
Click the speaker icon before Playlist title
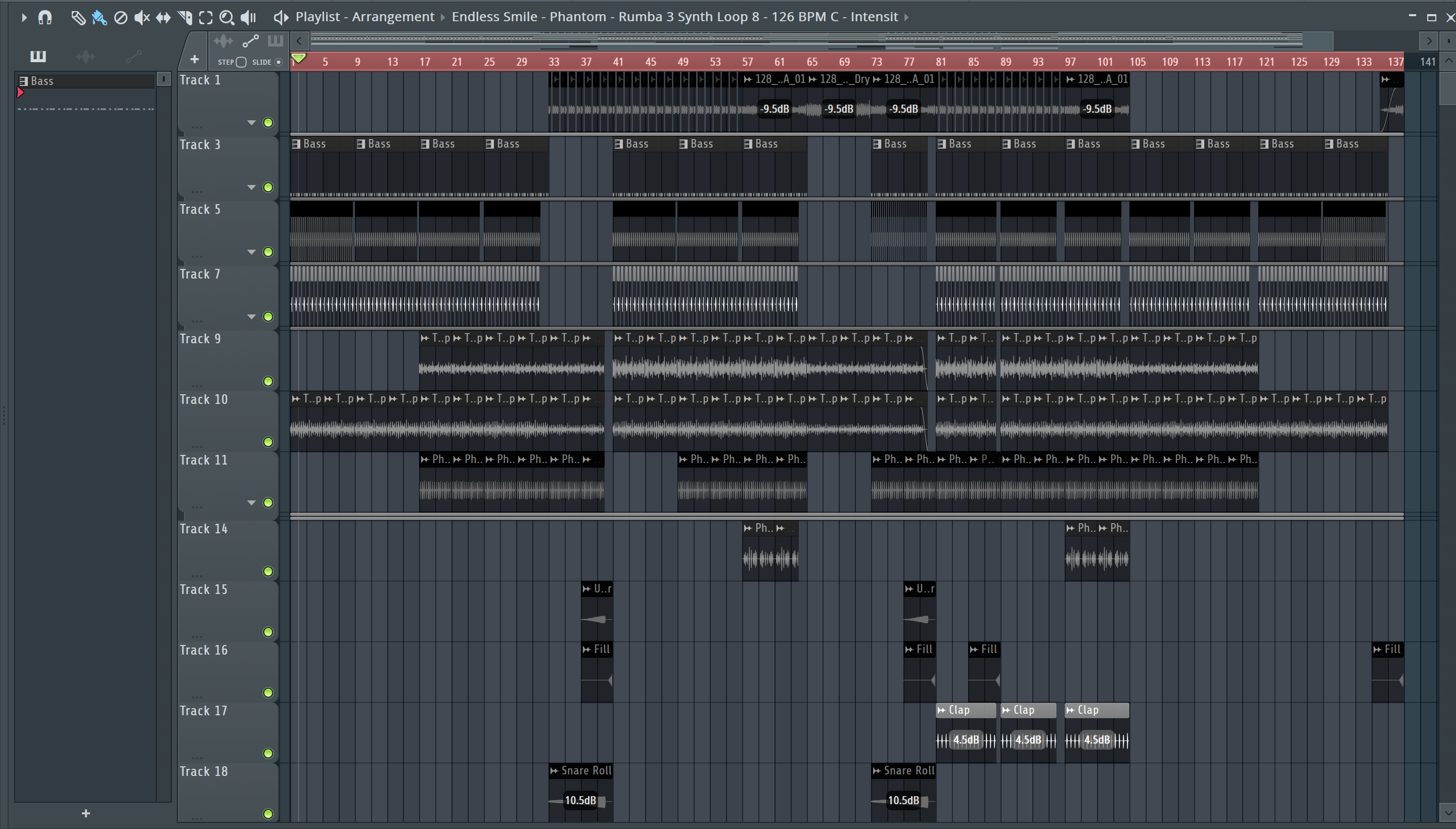pos(281,18)
